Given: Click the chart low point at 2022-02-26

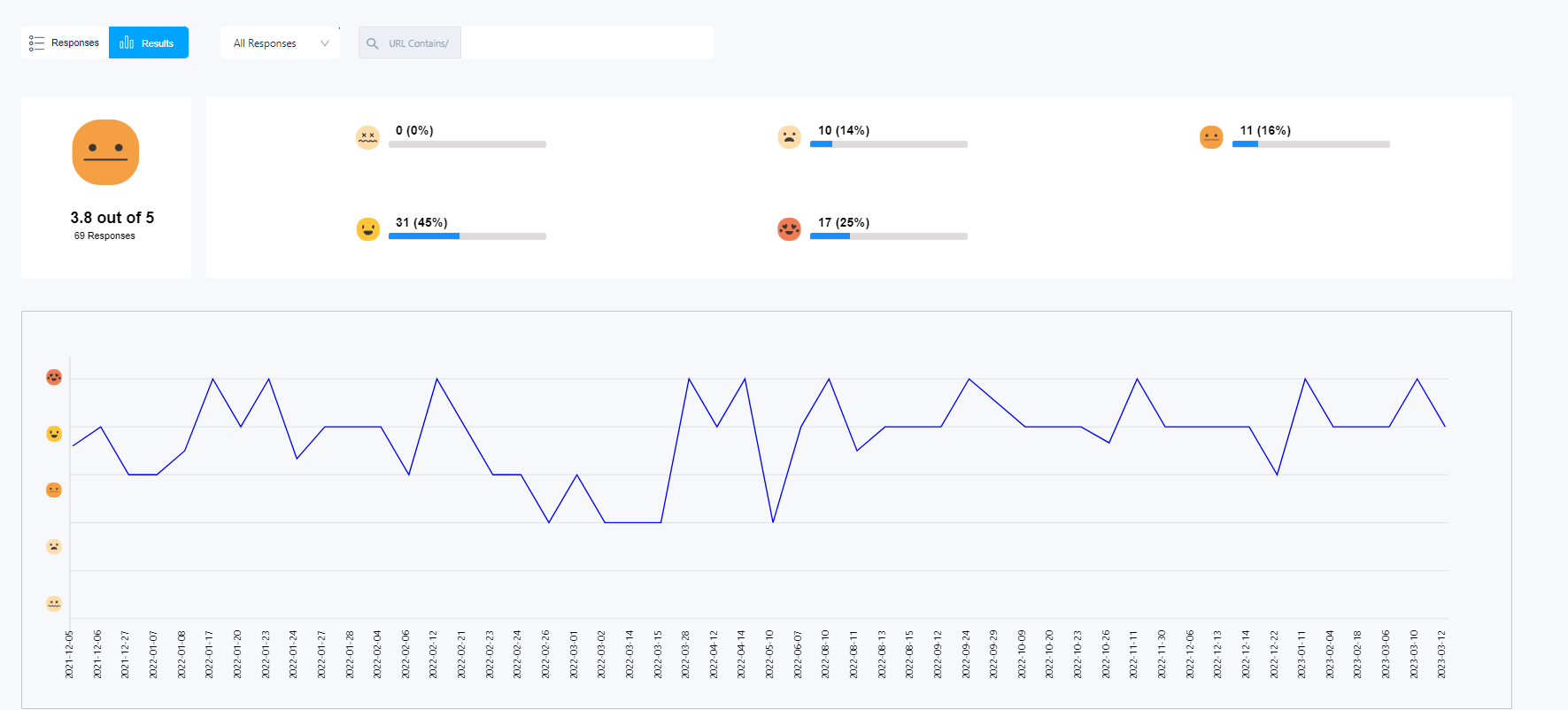Looking at the screenshot, I should coord(549,522).
